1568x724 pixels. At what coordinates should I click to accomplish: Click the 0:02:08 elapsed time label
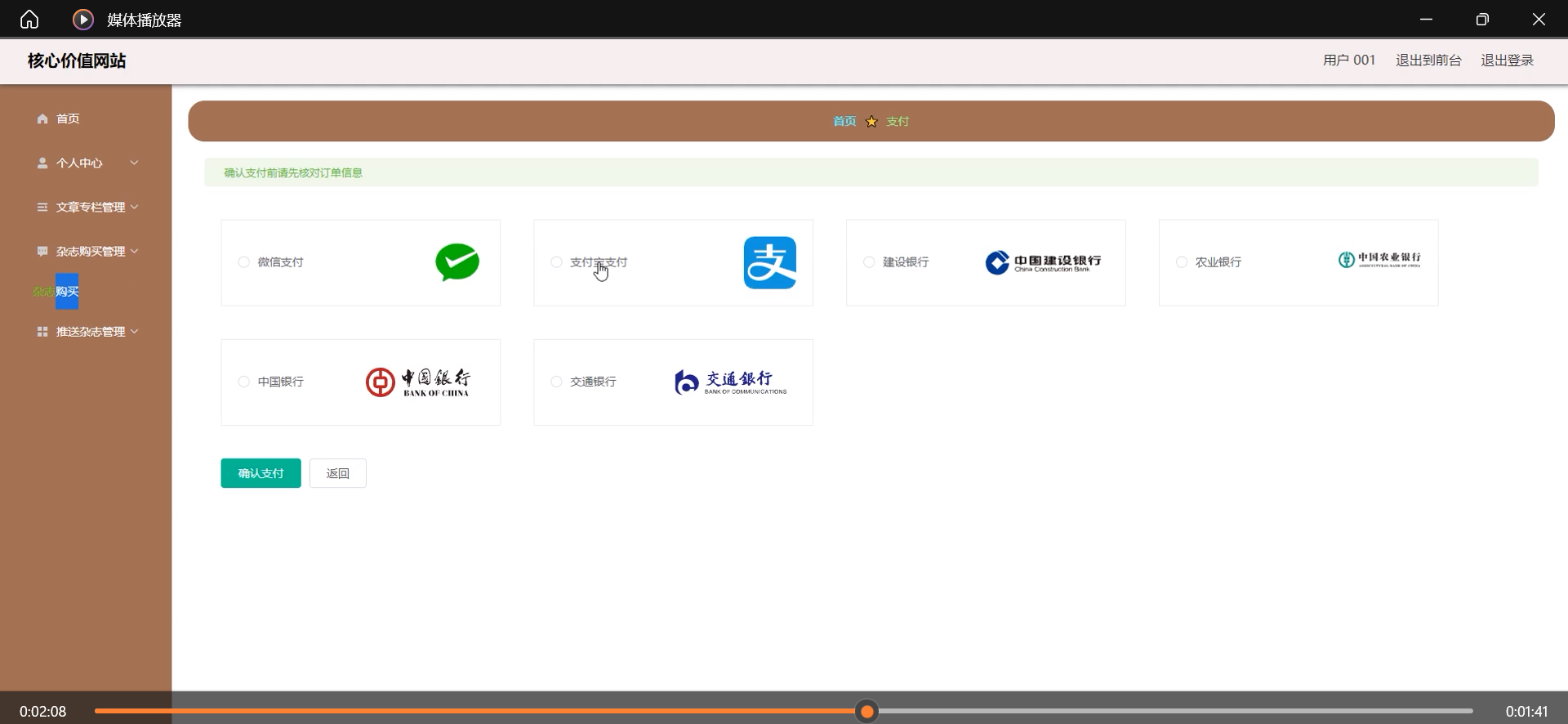click(43, 712)
